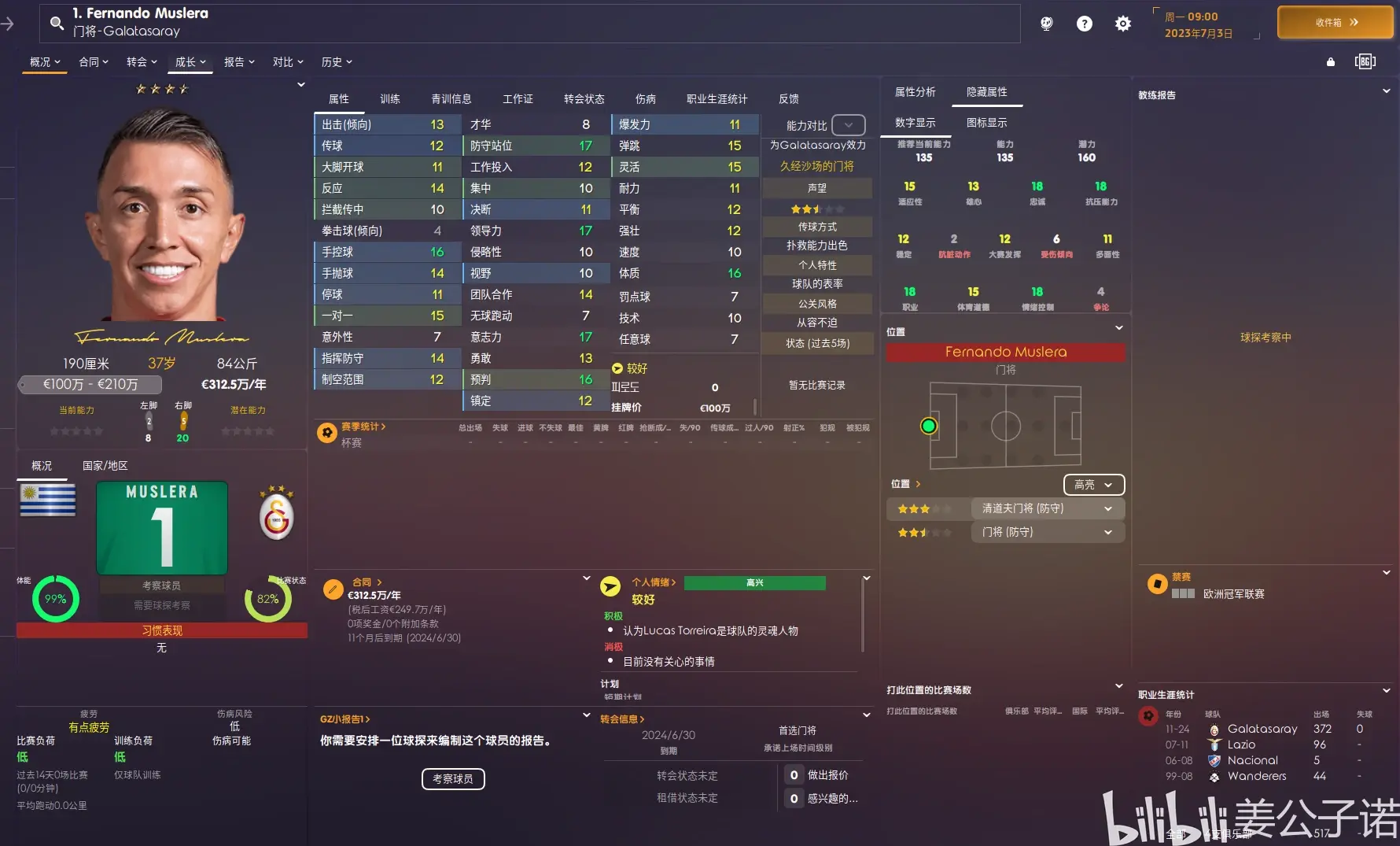Expand the 打此位置的比赛场数 chevron
The height and width of the screenshot is (846, 1400).
coord(1119,686)
